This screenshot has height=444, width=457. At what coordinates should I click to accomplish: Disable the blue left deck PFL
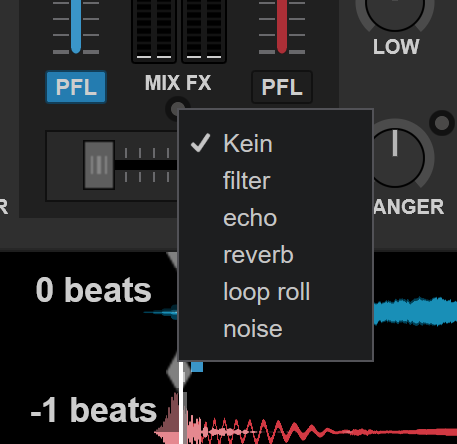[x=76, y=87]
